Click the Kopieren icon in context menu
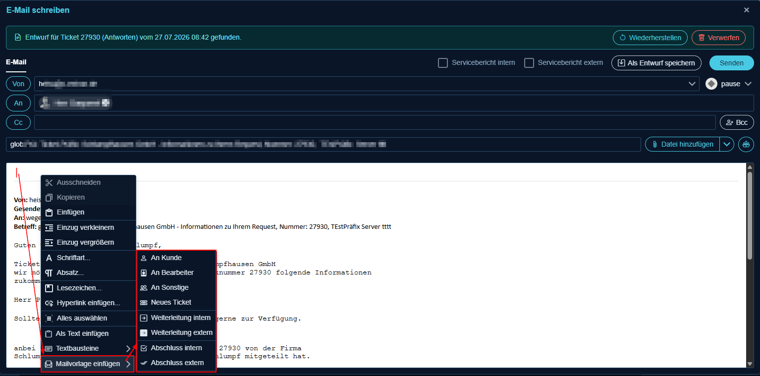The image size is (760, 376). (48, 198)
